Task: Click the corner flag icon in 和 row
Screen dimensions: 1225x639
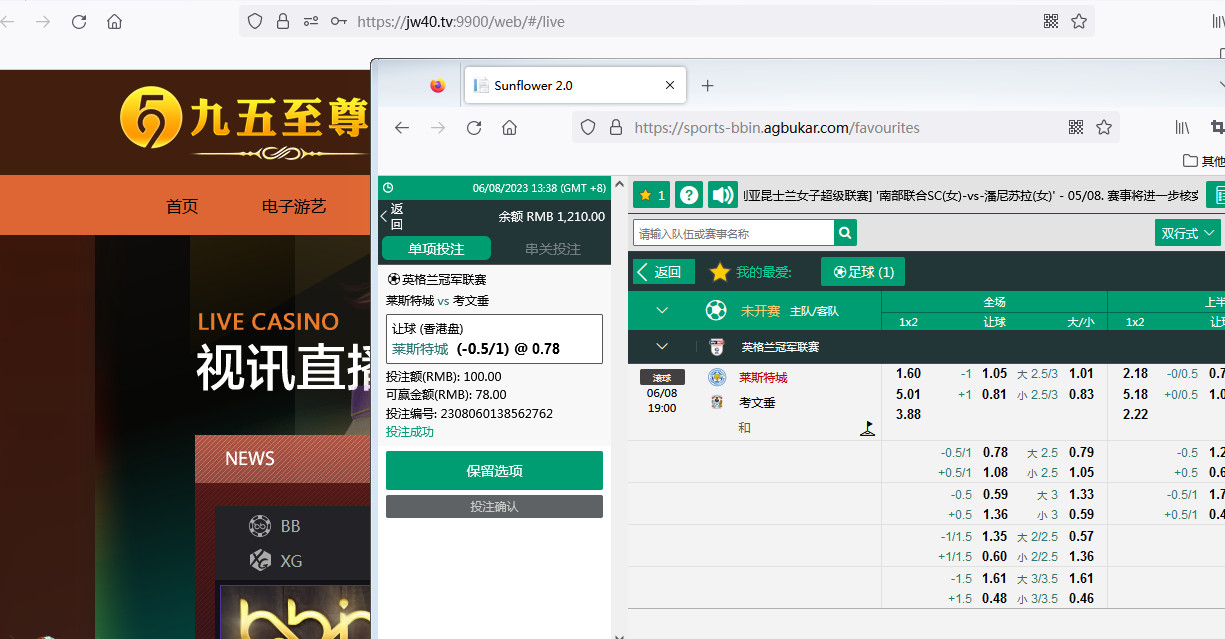Action: [x=867, y=428]
